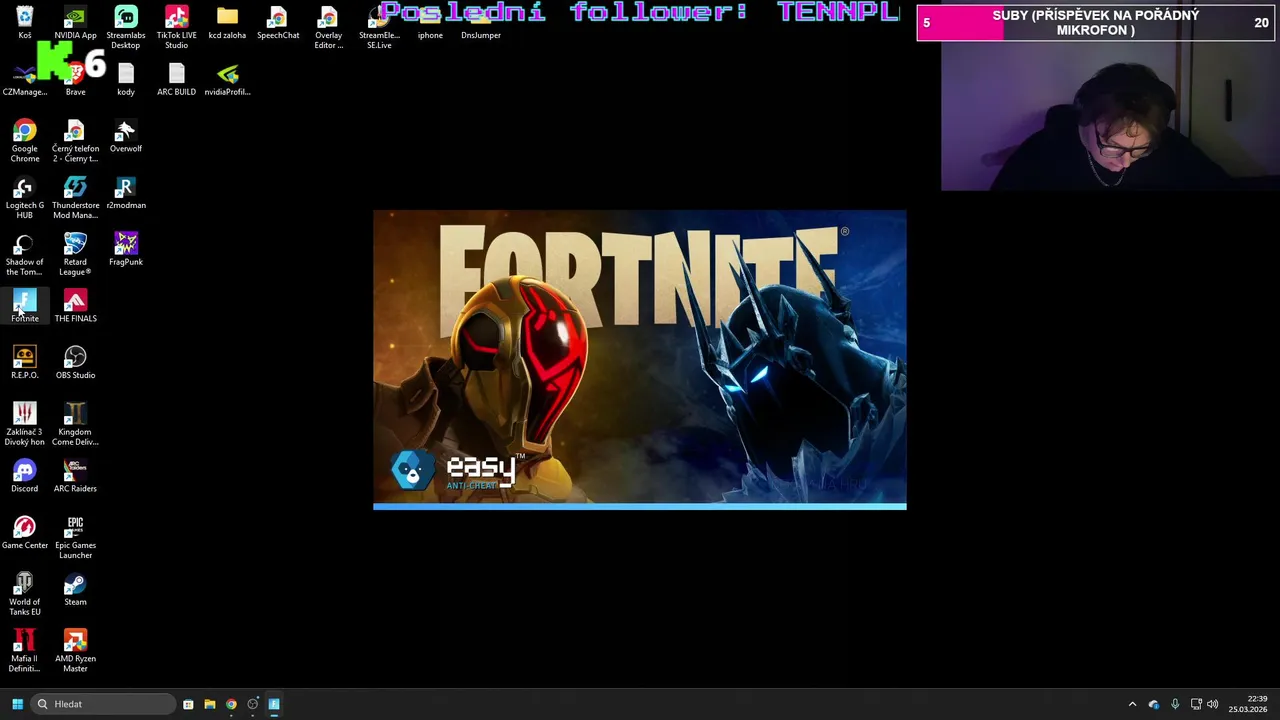This screenshot has height=720, width=1280.
Task: Select the Steam desktop icon
Action: coord(75,590)
